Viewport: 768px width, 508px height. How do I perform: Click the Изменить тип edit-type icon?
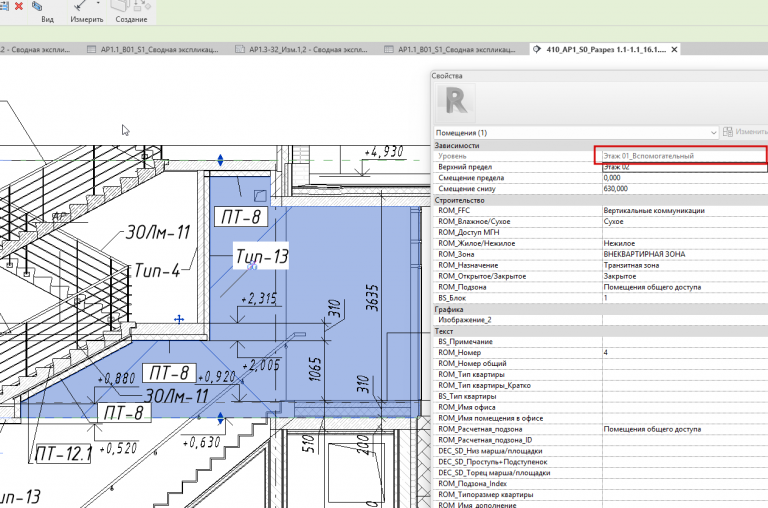tap(728, 132)
